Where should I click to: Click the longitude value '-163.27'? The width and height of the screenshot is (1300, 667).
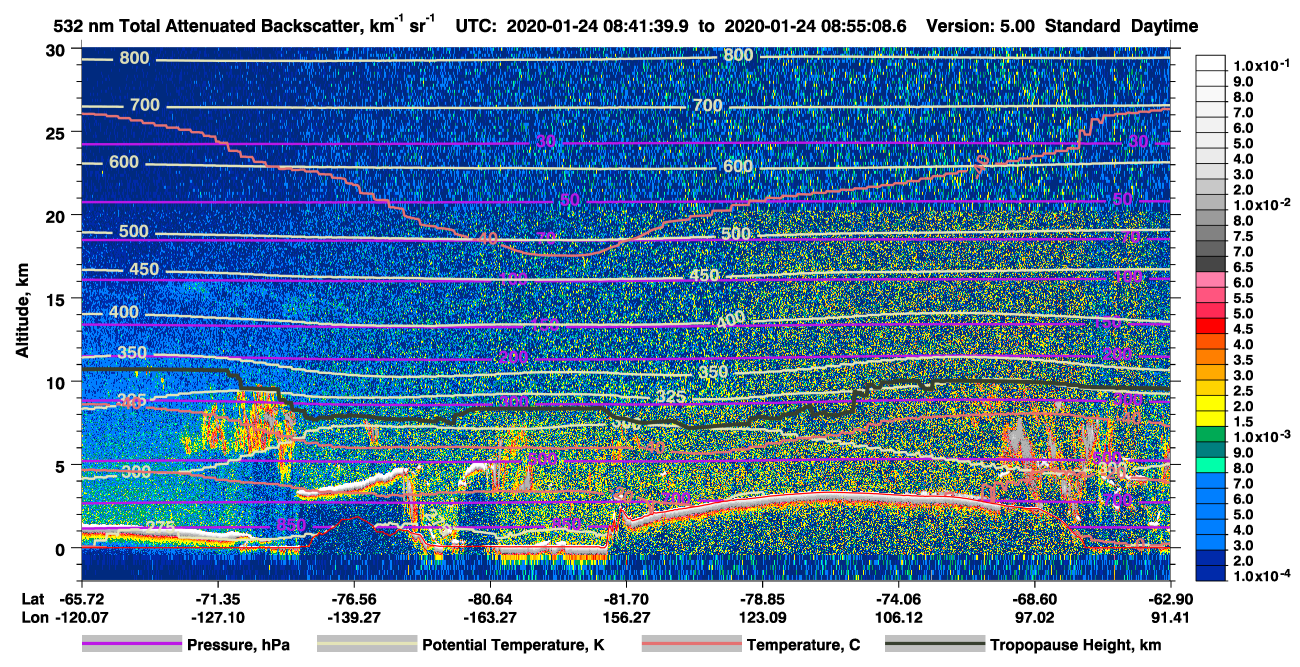[x=490, y=617]
